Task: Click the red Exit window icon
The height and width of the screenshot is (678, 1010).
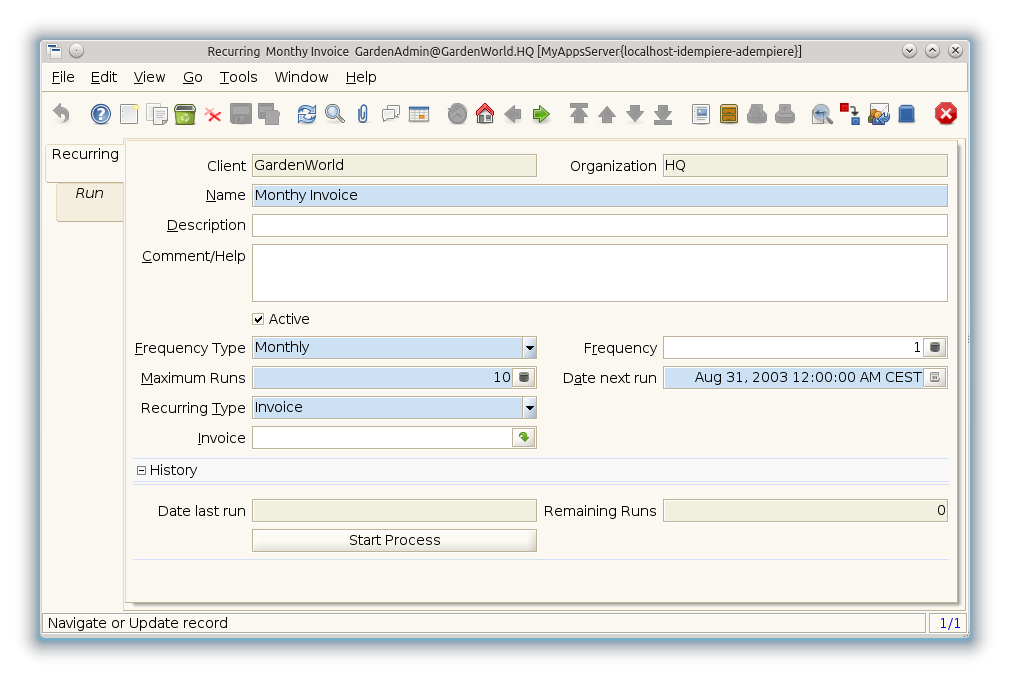Action: tap(946, 114)
